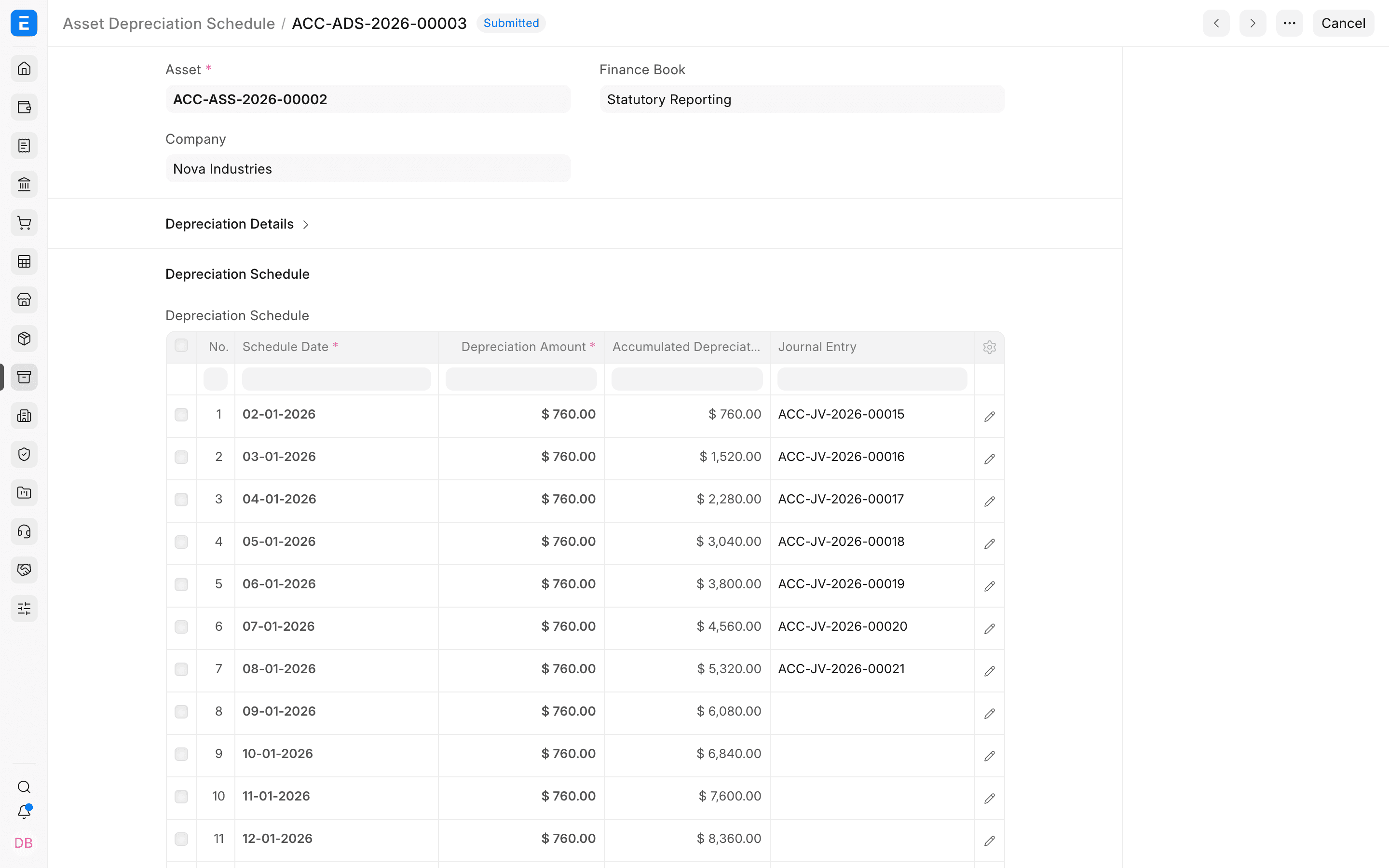Open the wallet icon in the sidebar
Screen dimensions: 1389x868
pos(24,107)
